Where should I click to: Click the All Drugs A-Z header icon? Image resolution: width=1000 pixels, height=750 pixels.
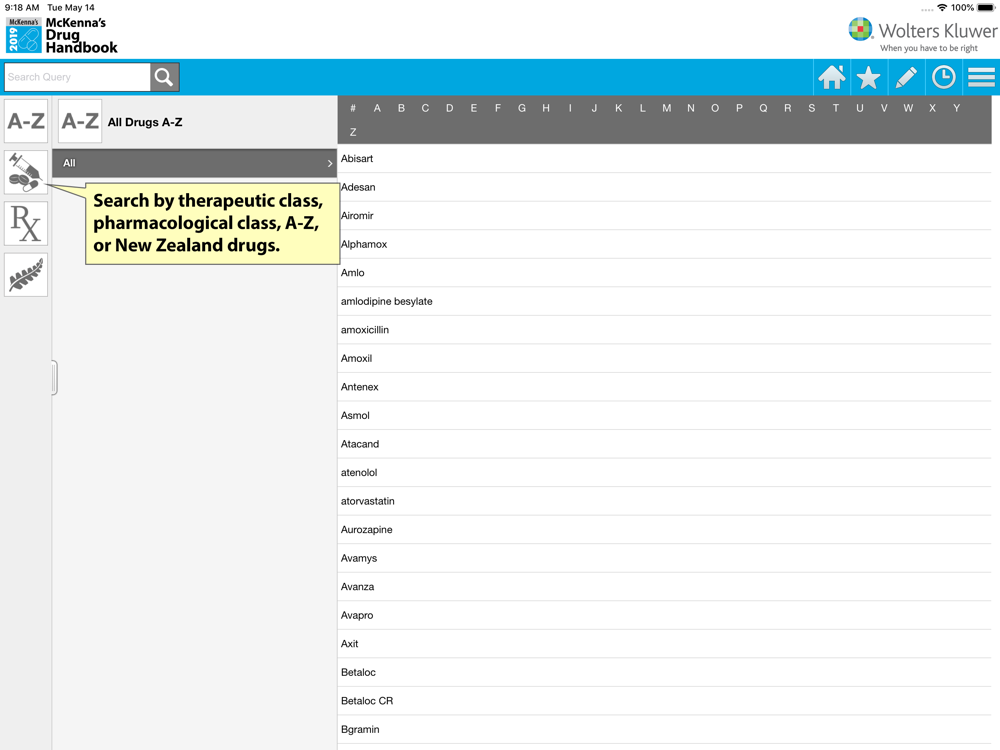pyautogui.click(x=80, y=121)
